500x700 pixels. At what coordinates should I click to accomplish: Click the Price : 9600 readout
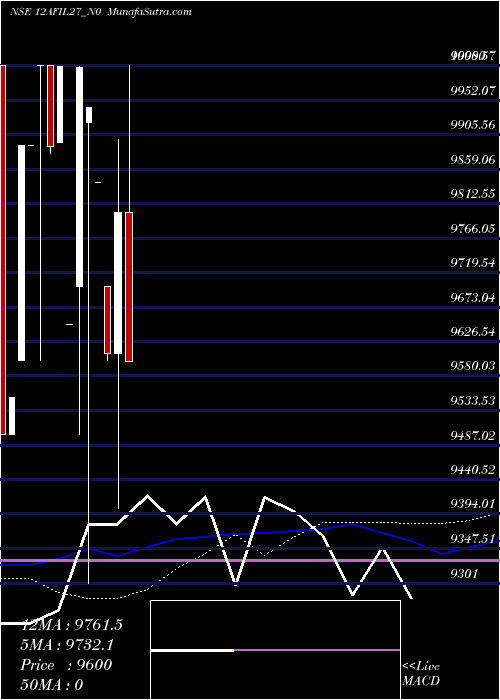(66, 665)
